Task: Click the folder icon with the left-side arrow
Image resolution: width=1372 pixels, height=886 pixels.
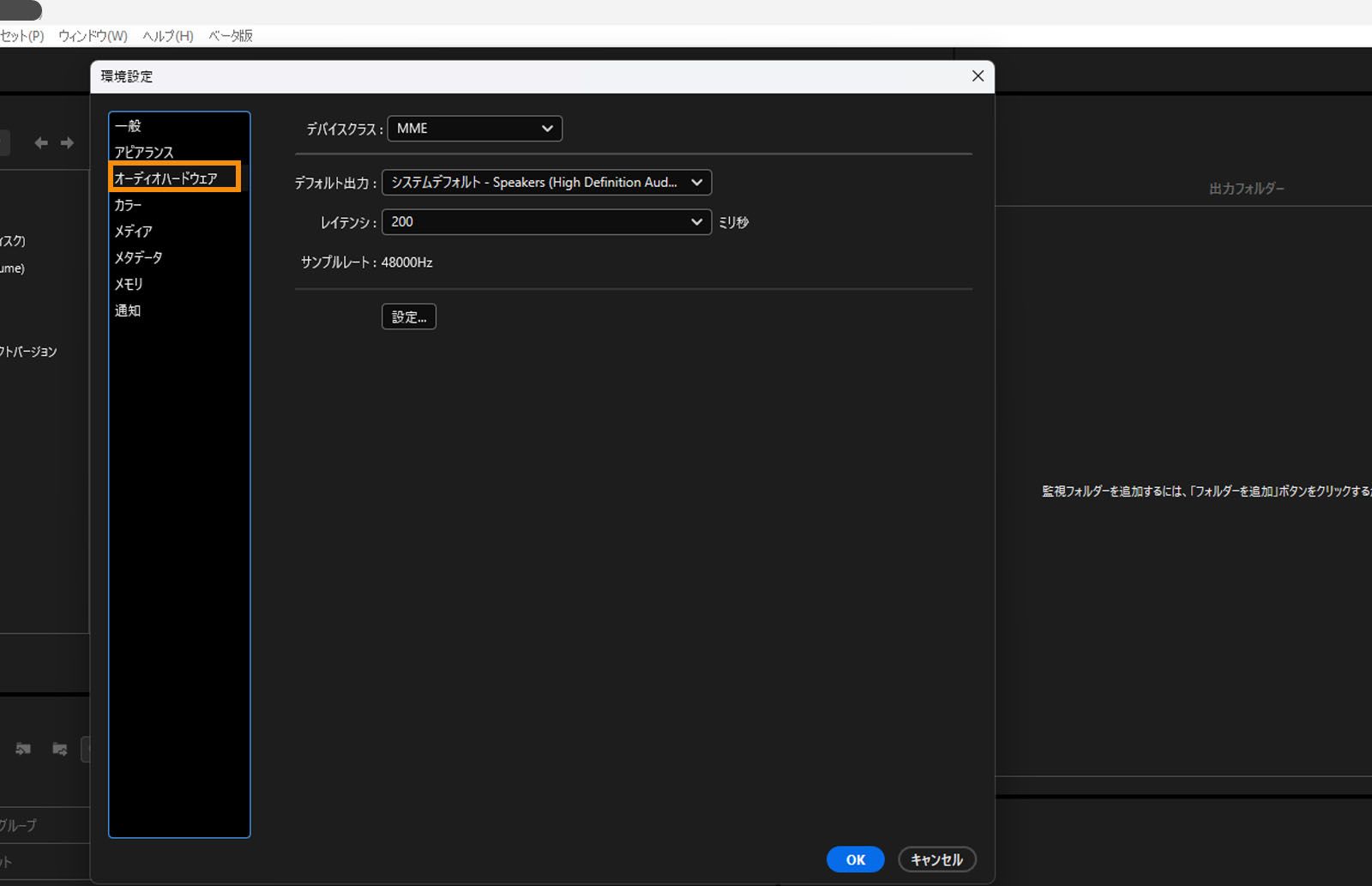Action: (23, 749)
